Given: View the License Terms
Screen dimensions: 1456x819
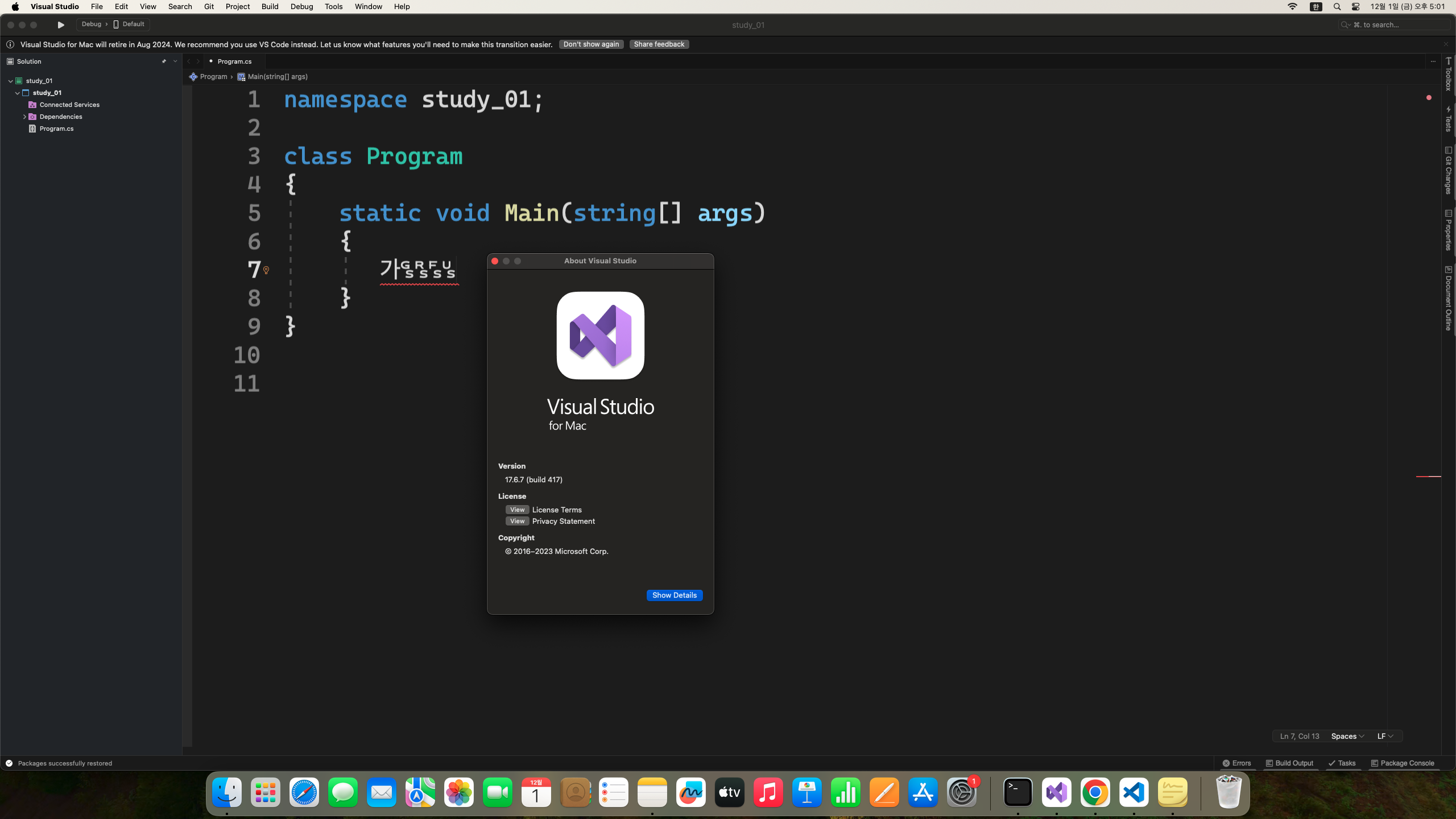Looking at the screenshot, I should [x=517, y=510].
